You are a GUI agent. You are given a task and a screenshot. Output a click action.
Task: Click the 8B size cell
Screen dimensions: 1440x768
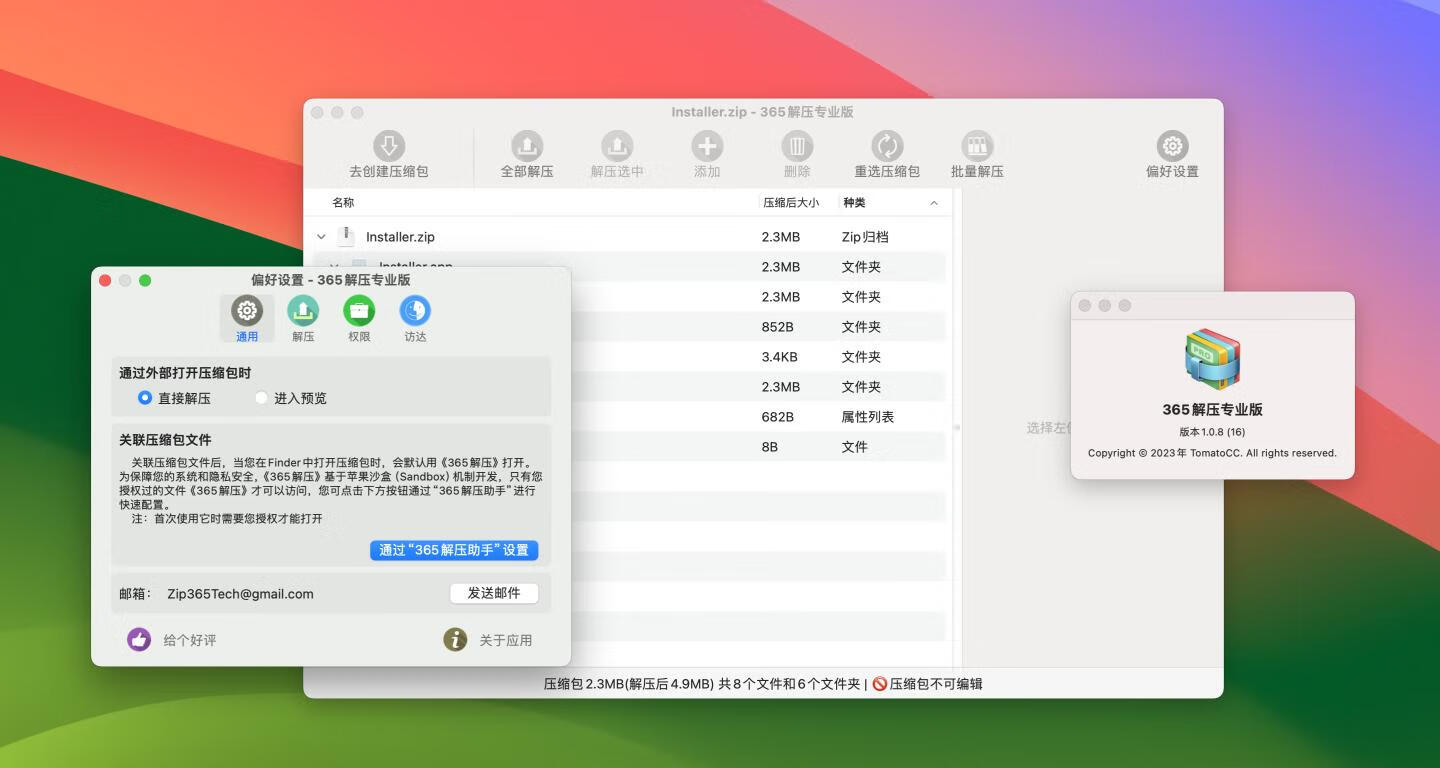click(770, 447)
